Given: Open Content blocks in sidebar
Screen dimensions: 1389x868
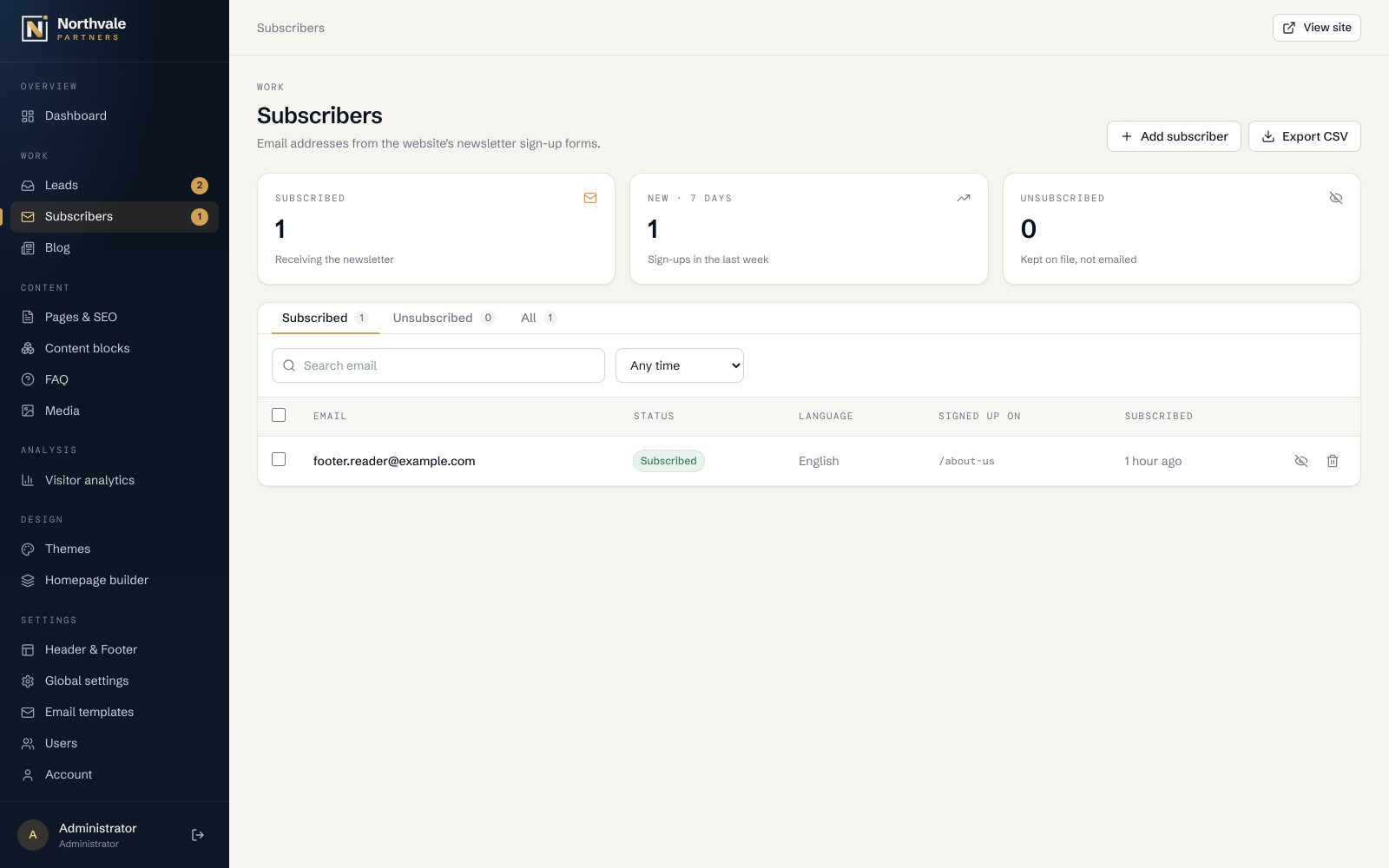Looking at the screenshot, I should click(115, 349).
